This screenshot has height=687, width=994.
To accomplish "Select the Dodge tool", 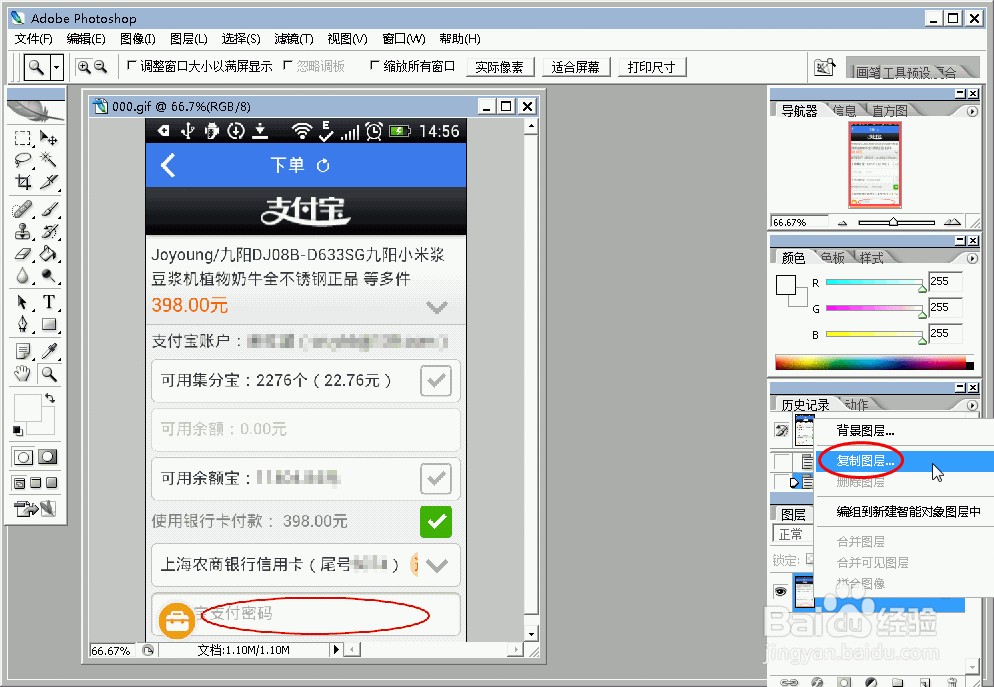I will pyautogui.click(x=49, y=276).
